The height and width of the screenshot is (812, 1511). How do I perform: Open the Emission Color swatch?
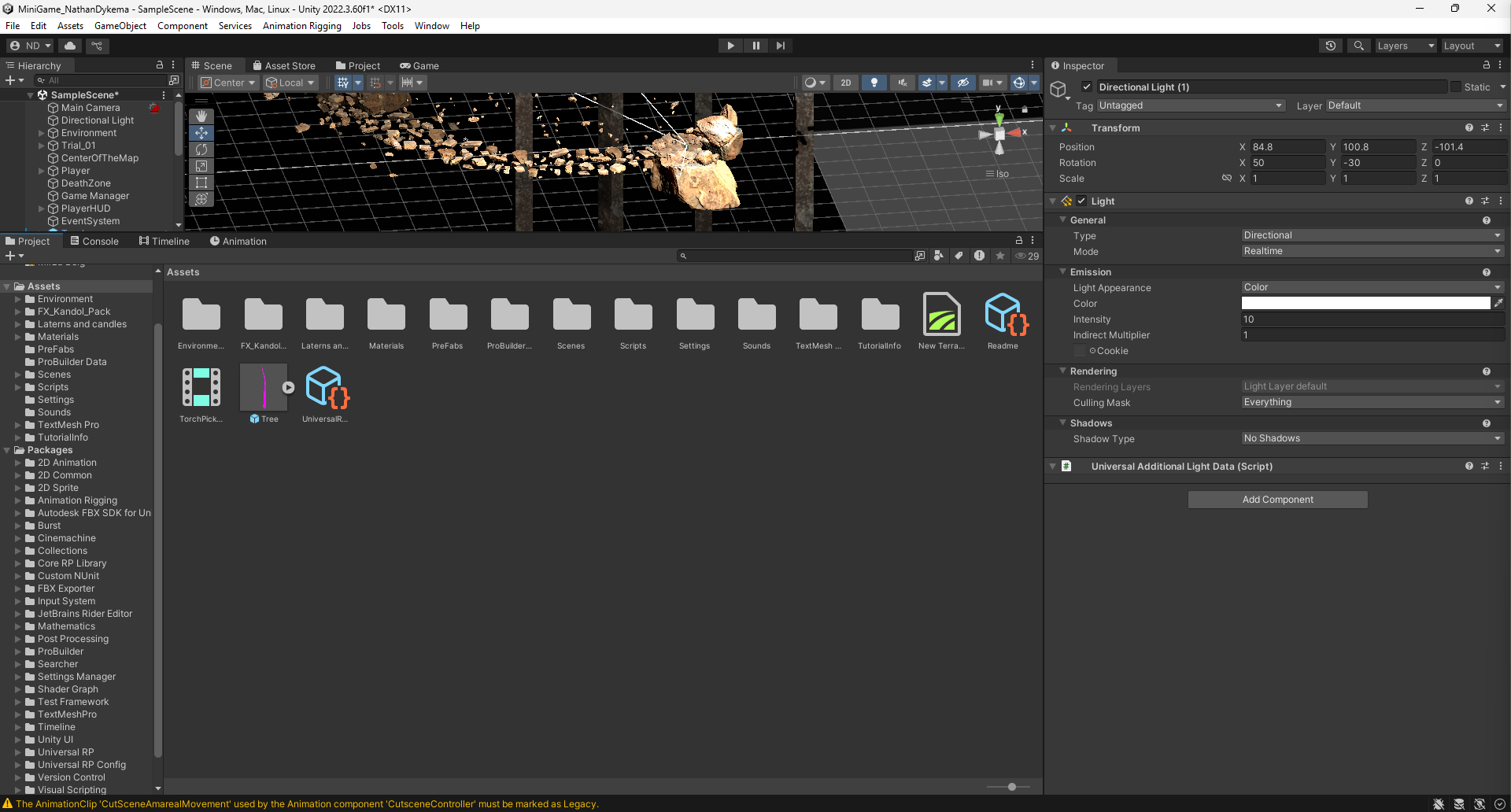1368,303
